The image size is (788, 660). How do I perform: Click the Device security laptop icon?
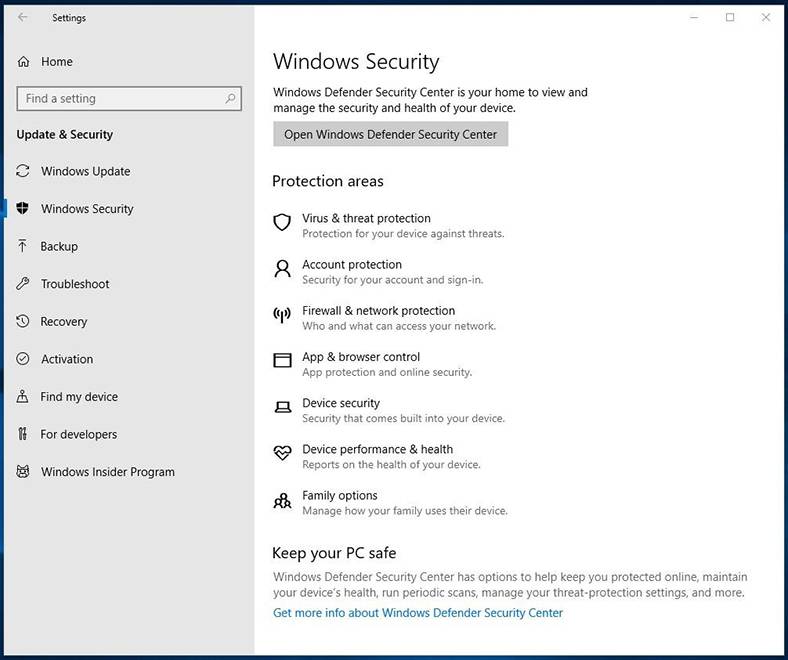click(282, 407)
